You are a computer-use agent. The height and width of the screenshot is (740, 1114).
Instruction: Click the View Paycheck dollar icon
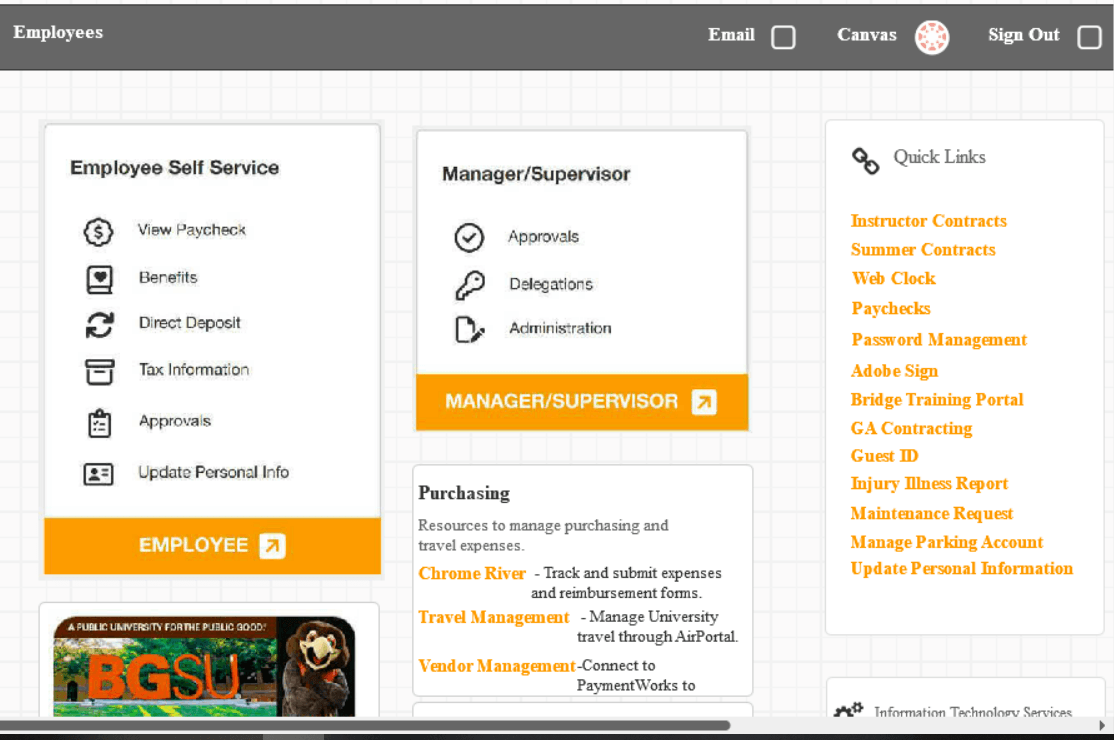pyautogui.click(x=98, y=232)
